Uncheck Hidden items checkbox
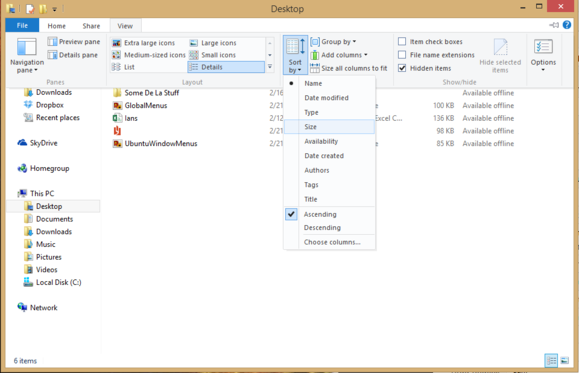Screen dimensions: 579x373 (402, 68)
